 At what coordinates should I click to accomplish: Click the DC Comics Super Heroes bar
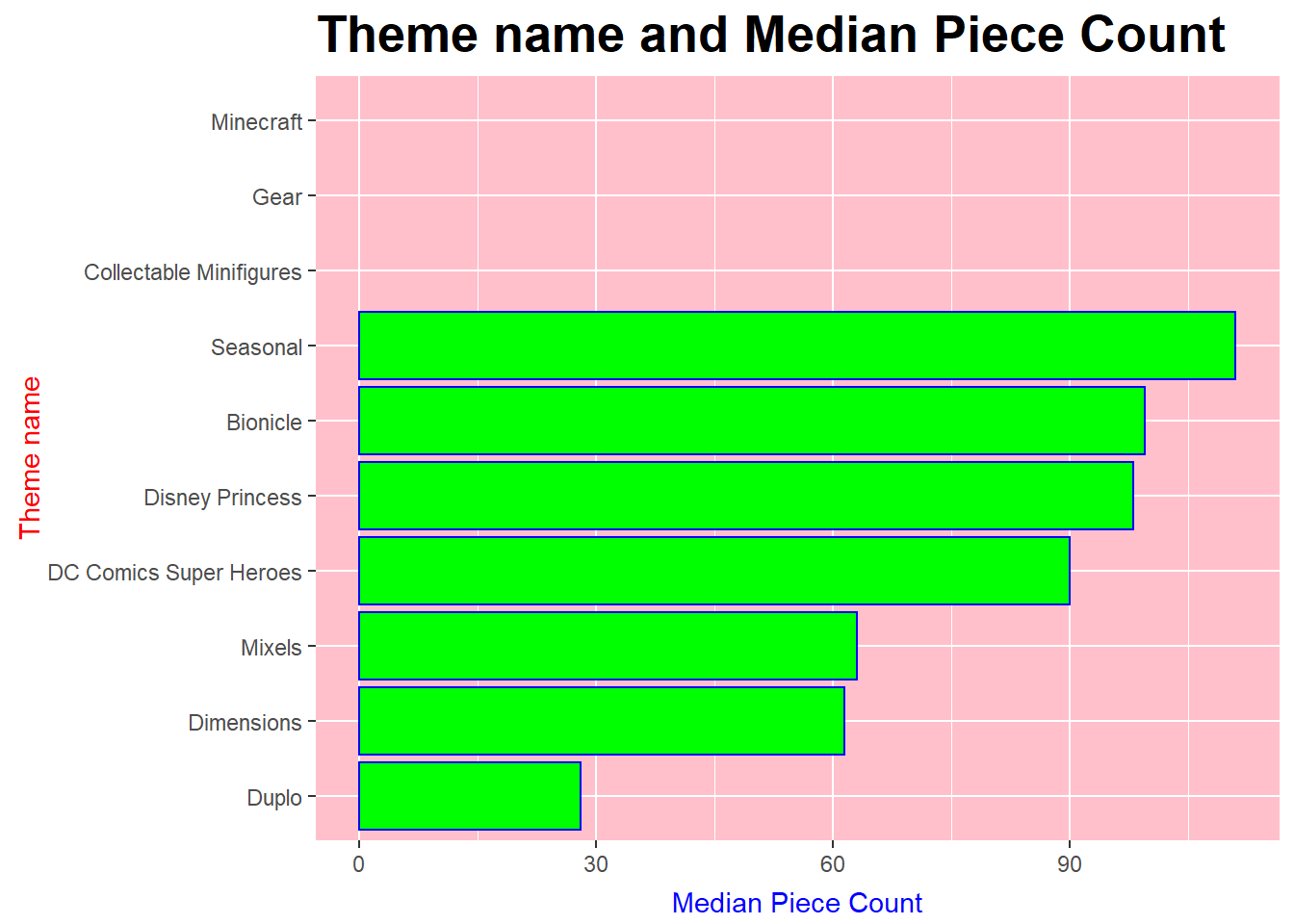point(713,571)
